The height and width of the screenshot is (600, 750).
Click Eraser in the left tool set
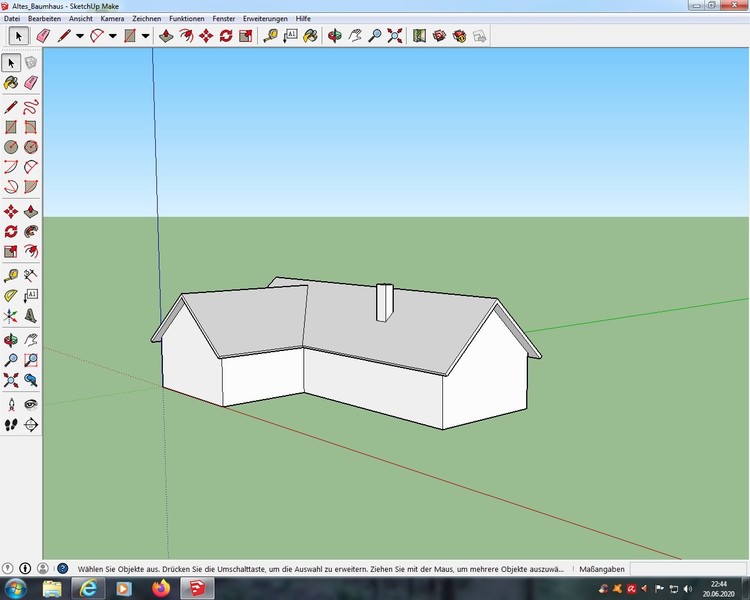coord(31,83)
